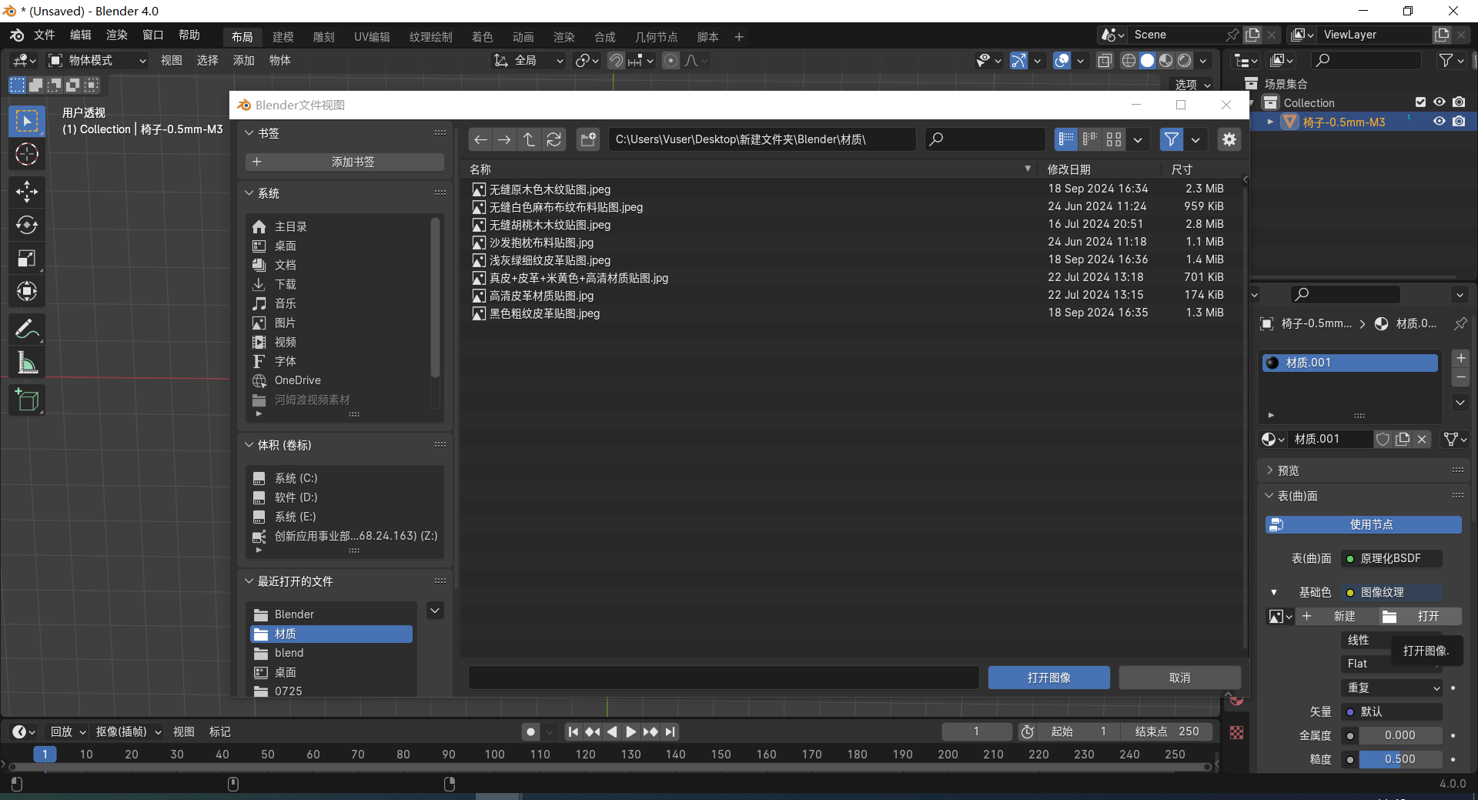
Task: Open the 重复 extension dropdown
Action: point(1391,688)
